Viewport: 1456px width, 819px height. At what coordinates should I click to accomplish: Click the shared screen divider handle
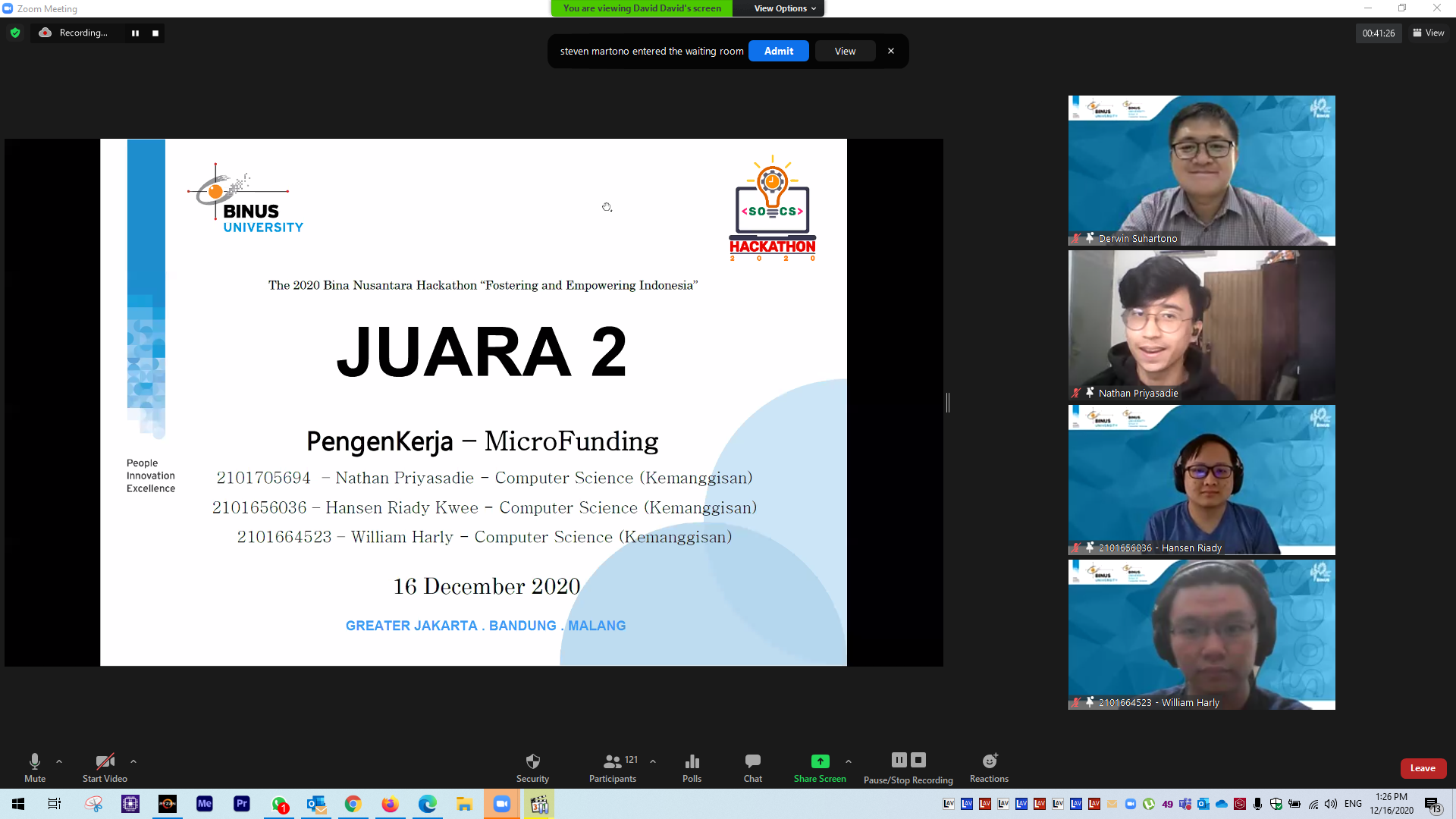coord(948,403)
